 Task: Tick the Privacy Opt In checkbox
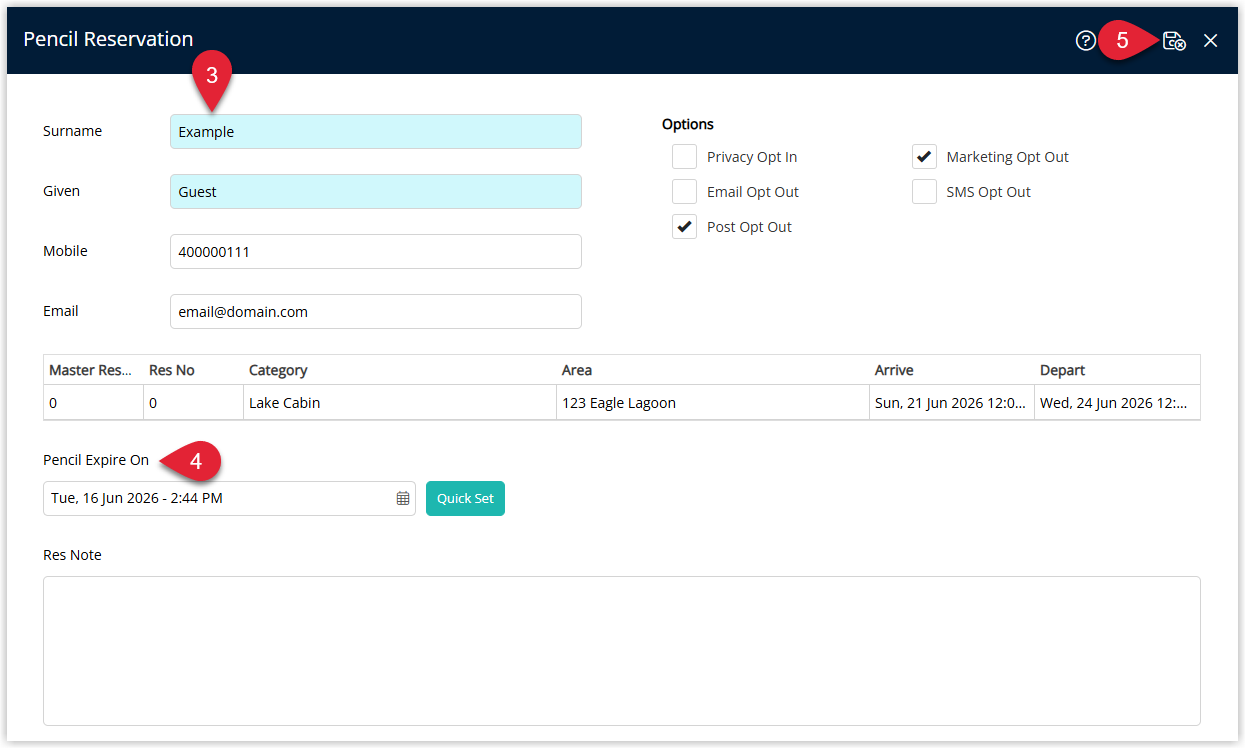[684, 157]
